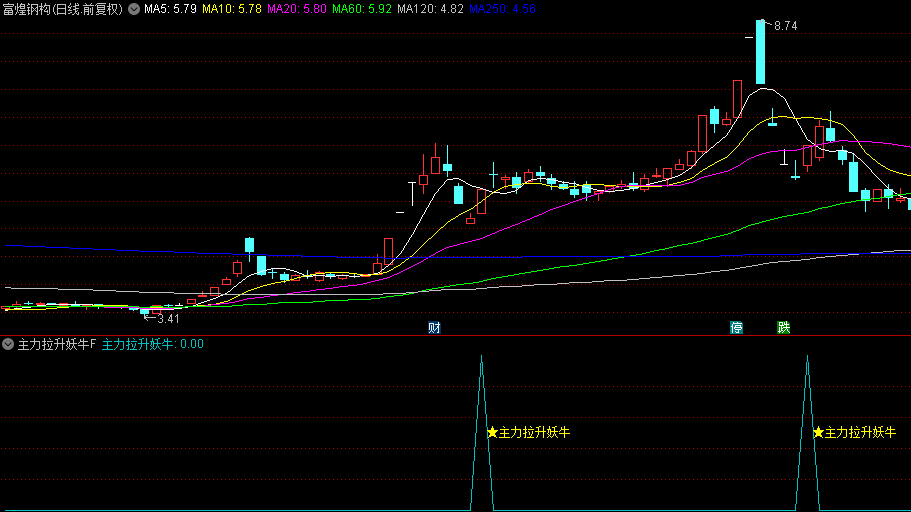
Task: Select the MA20: 5.80 legend label
Action: (297, 9)
